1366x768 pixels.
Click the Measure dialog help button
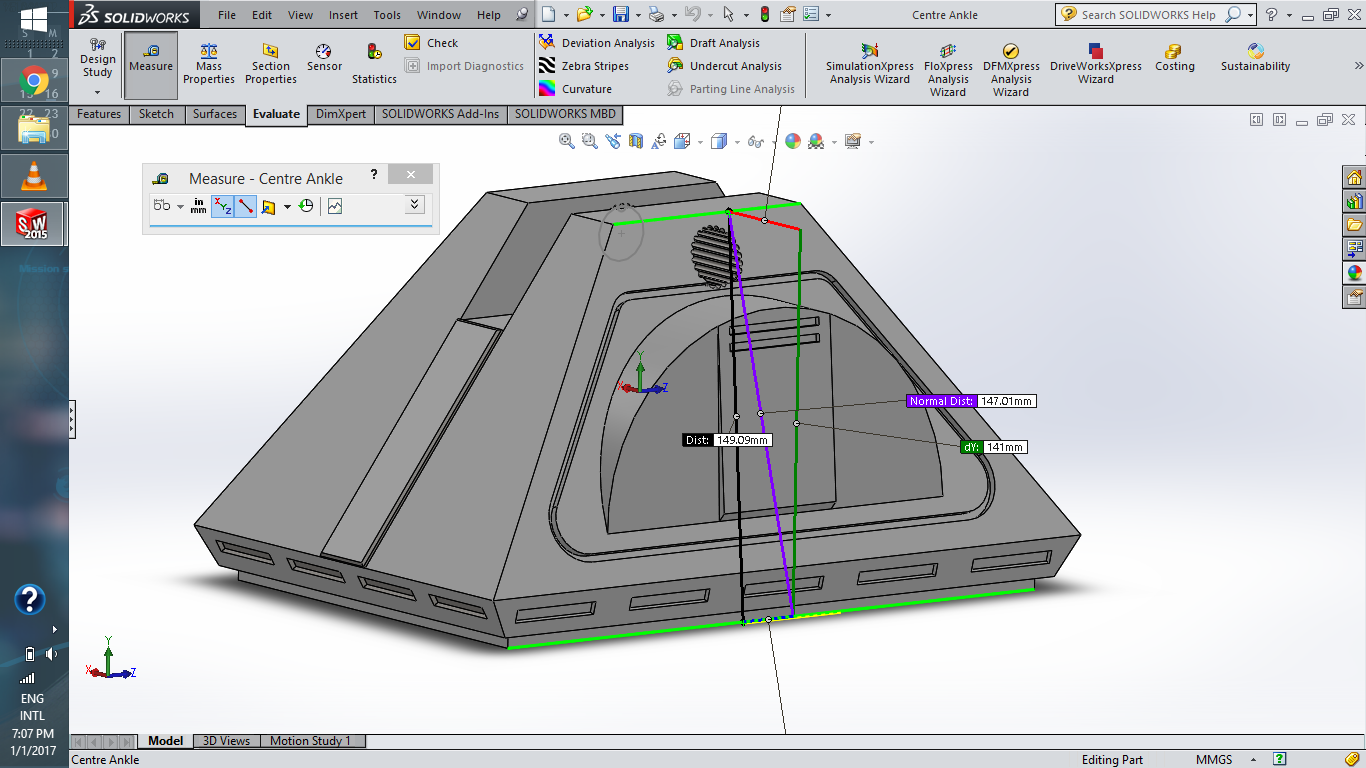[x=373, y=174]
